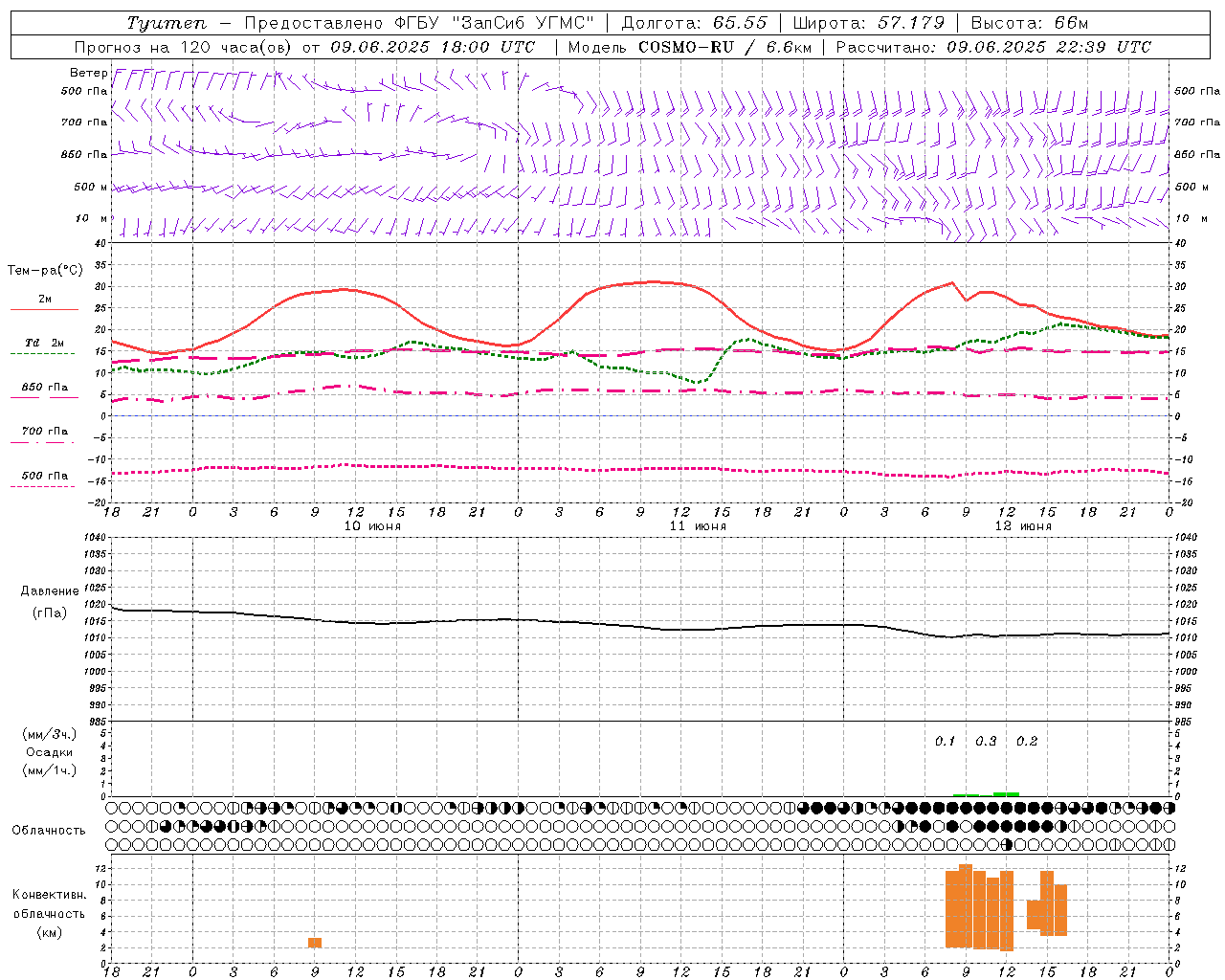The width and height of the screenshot is (1225, 980).
Task: Click the "850 гПа" temperature legend entry
Action: (44, 390)
